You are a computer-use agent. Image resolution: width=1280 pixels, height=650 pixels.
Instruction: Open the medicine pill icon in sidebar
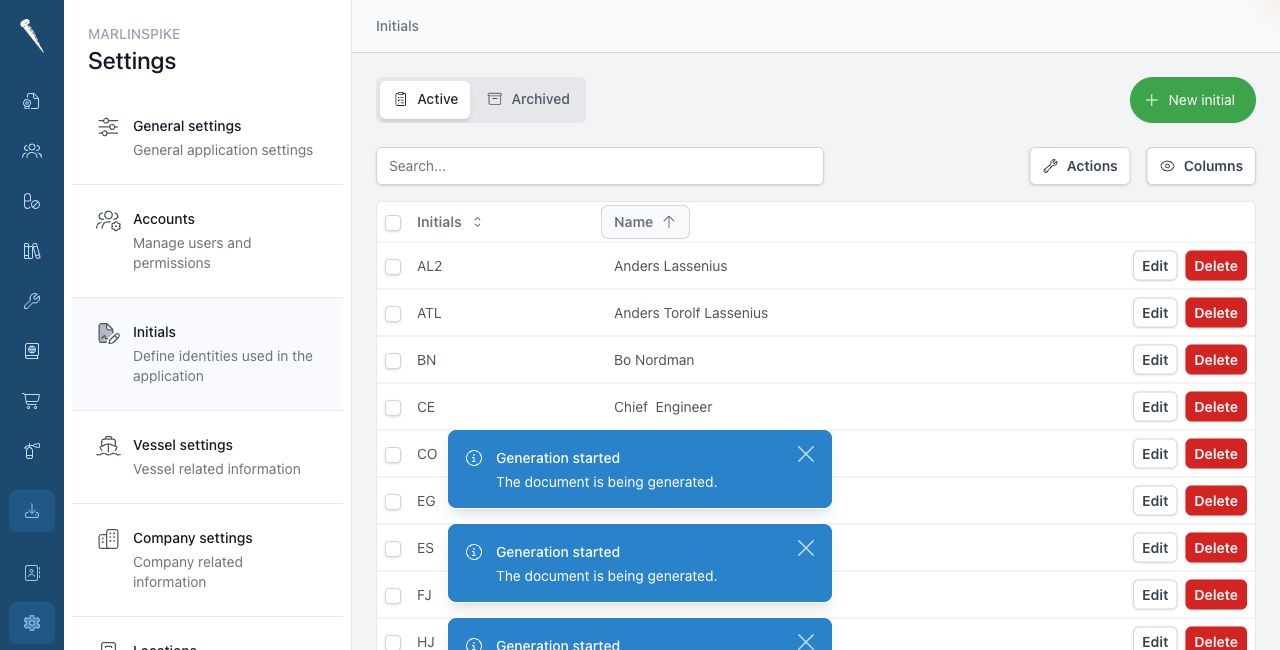point(32,201)
